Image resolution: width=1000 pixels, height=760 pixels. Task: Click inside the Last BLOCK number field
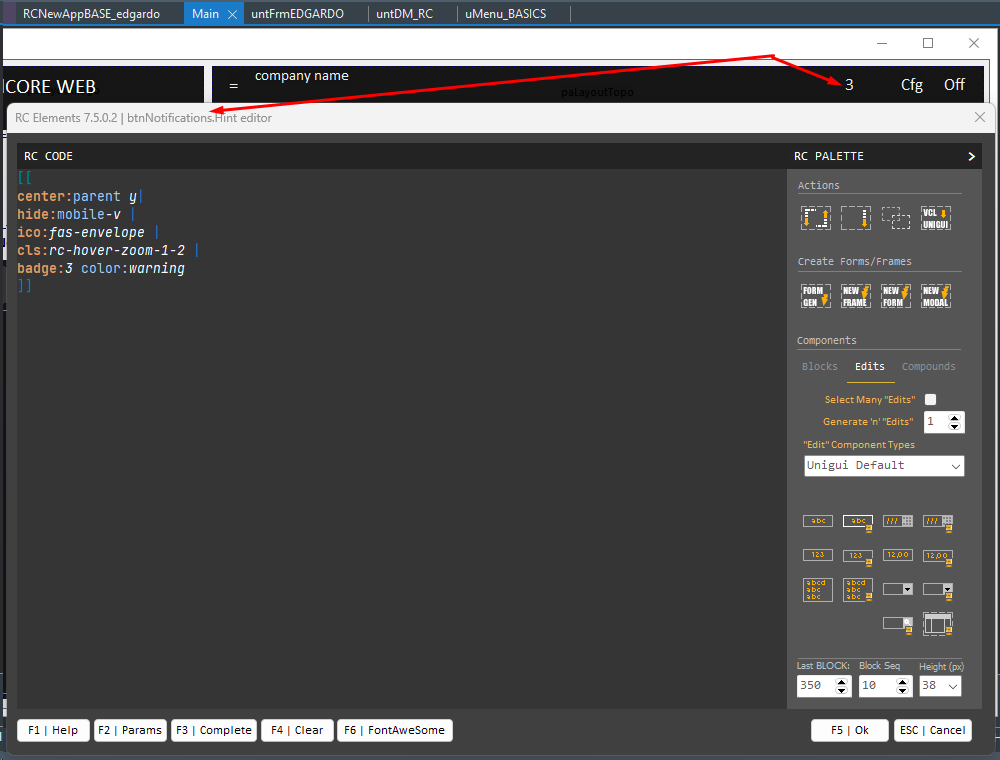pos(814,686)
